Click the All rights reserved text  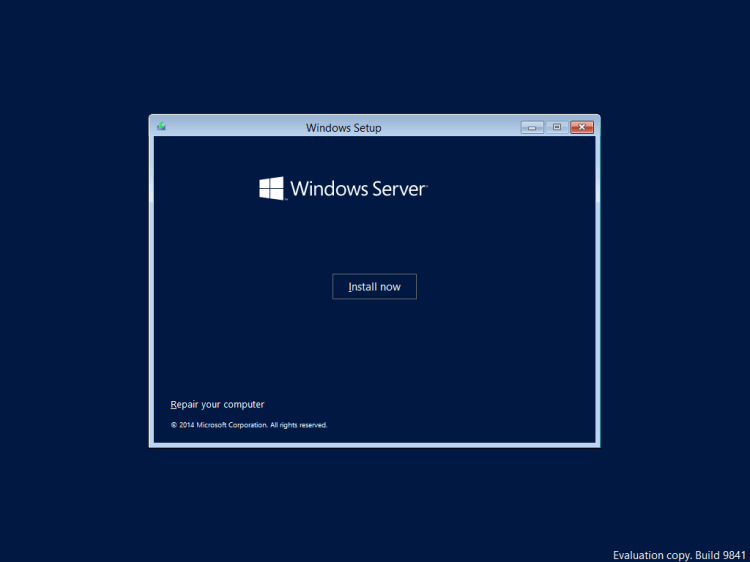point(299,425)
